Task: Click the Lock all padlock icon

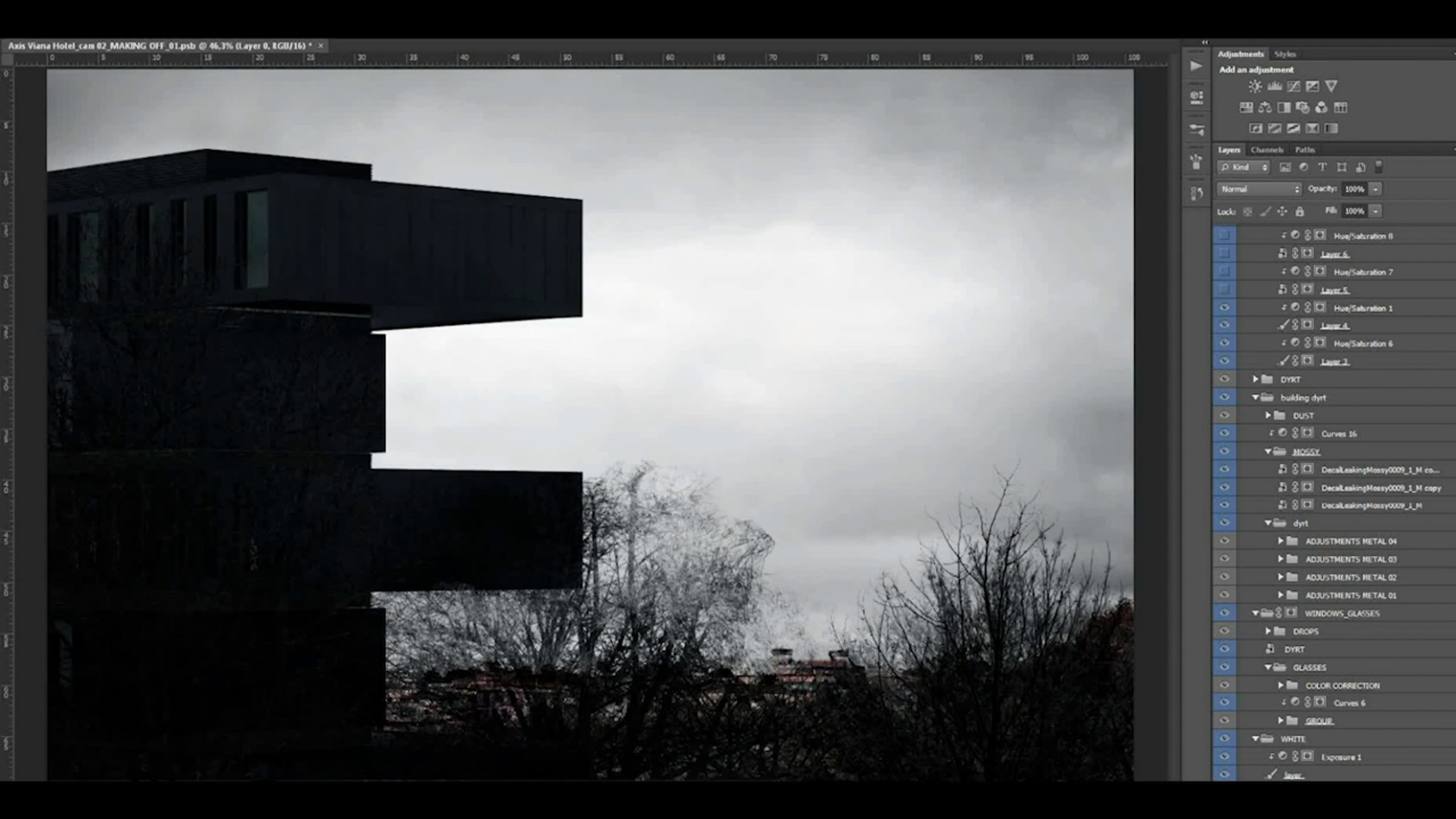Action: (x=1299, y=211)
